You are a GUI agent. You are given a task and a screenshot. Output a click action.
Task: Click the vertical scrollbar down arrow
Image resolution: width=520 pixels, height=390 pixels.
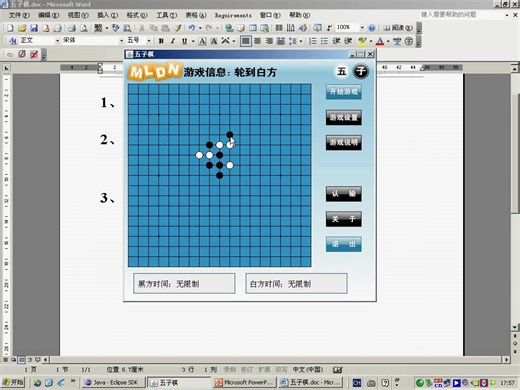point(515,327)
